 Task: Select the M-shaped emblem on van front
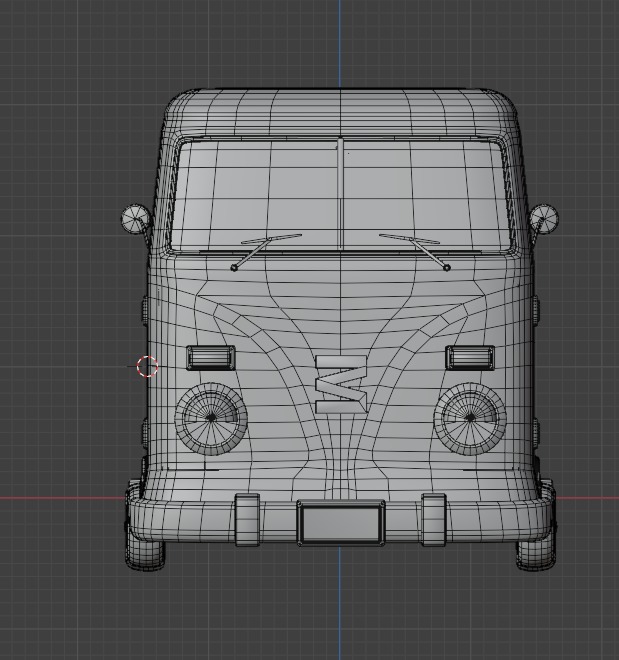(x=341, y=384)
